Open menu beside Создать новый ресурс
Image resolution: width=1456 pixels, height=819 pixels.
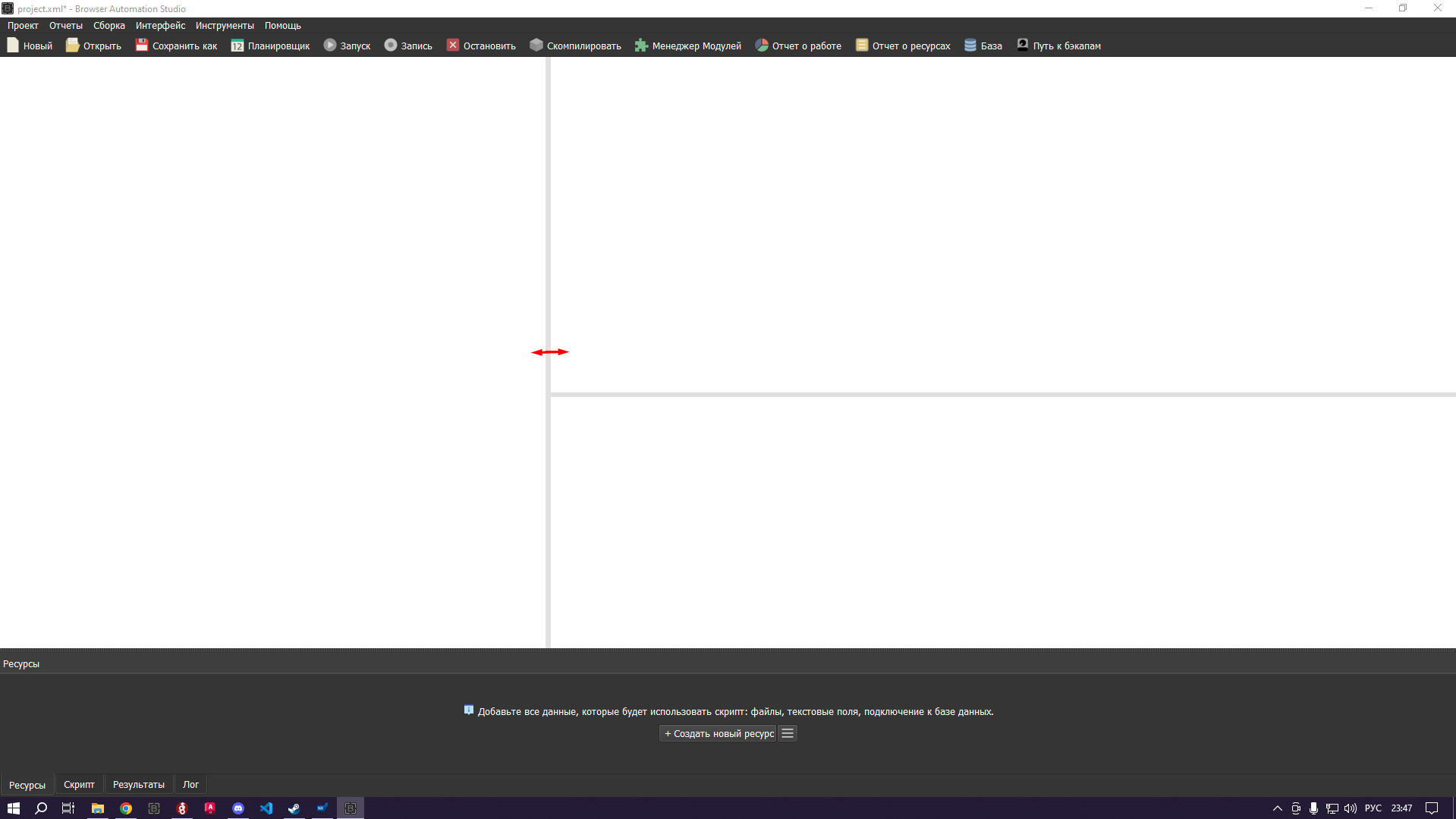click(x=787, y=733)
